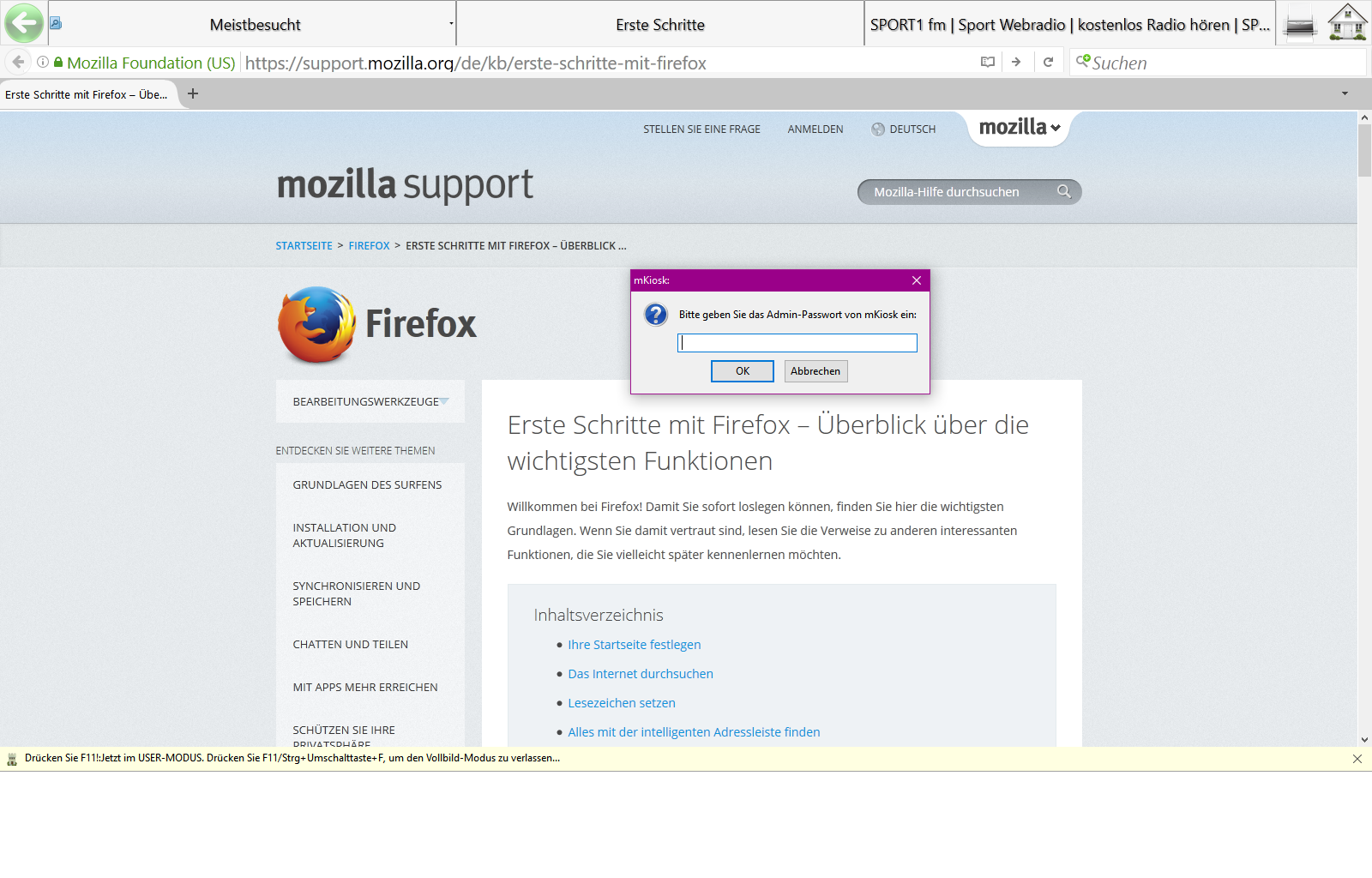This screenshot has width=1372, height=878.
Task: Jump to intelligente Adressleiste finden section
Action: (x=694, y=732)
